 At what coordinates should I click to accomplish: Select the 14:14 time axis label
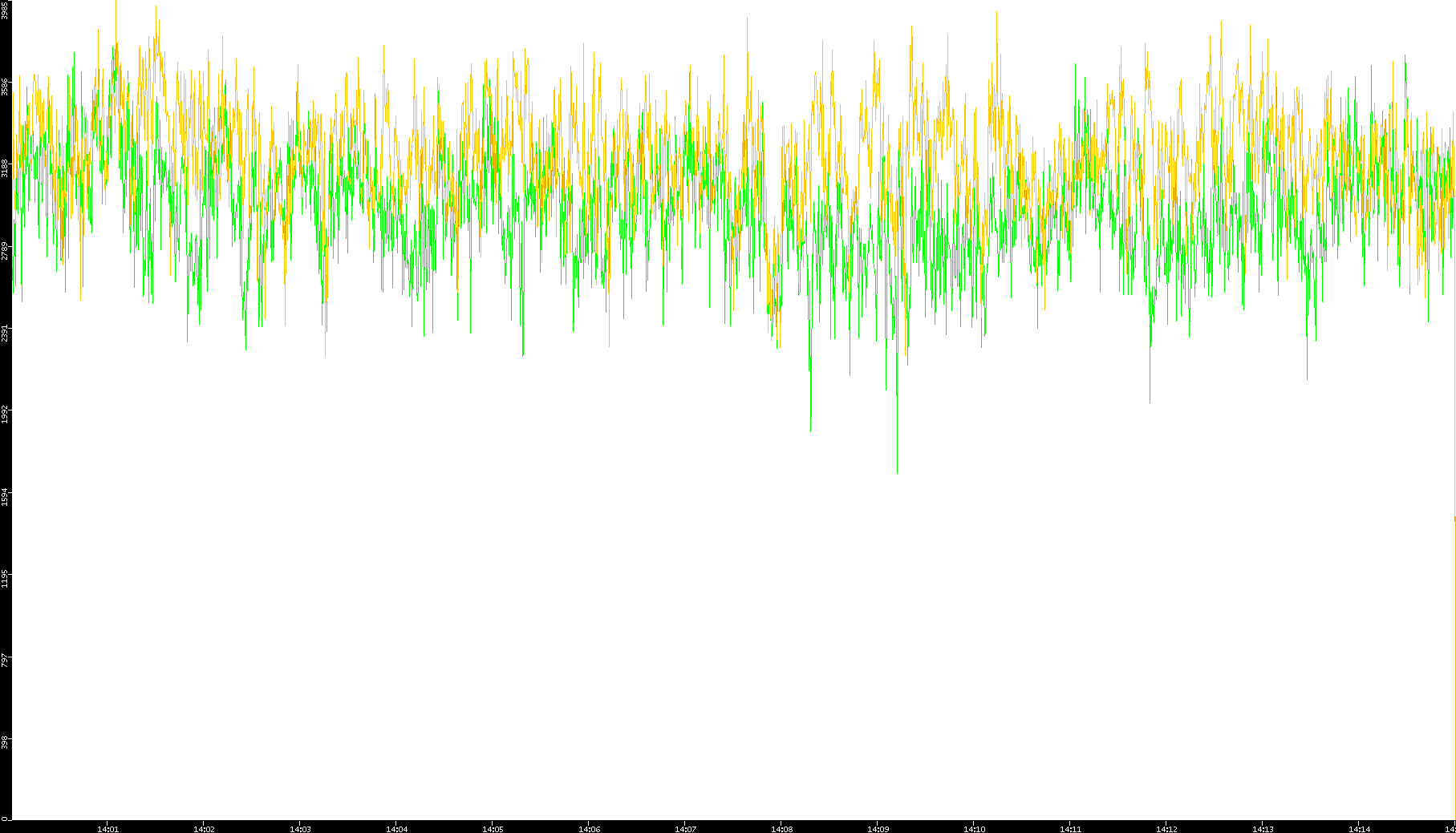[x=1359, y=829]
